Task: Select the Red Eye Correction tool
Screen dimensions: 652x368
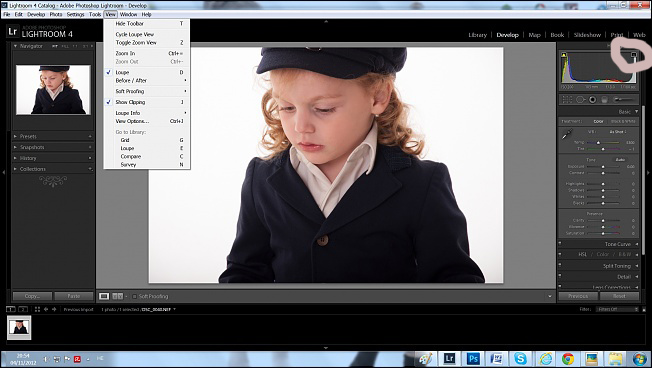Action: click(593, 99)
